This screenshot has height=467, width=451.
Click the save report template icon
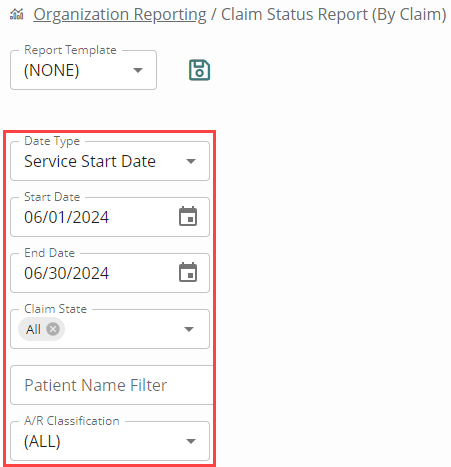[199, 70]
